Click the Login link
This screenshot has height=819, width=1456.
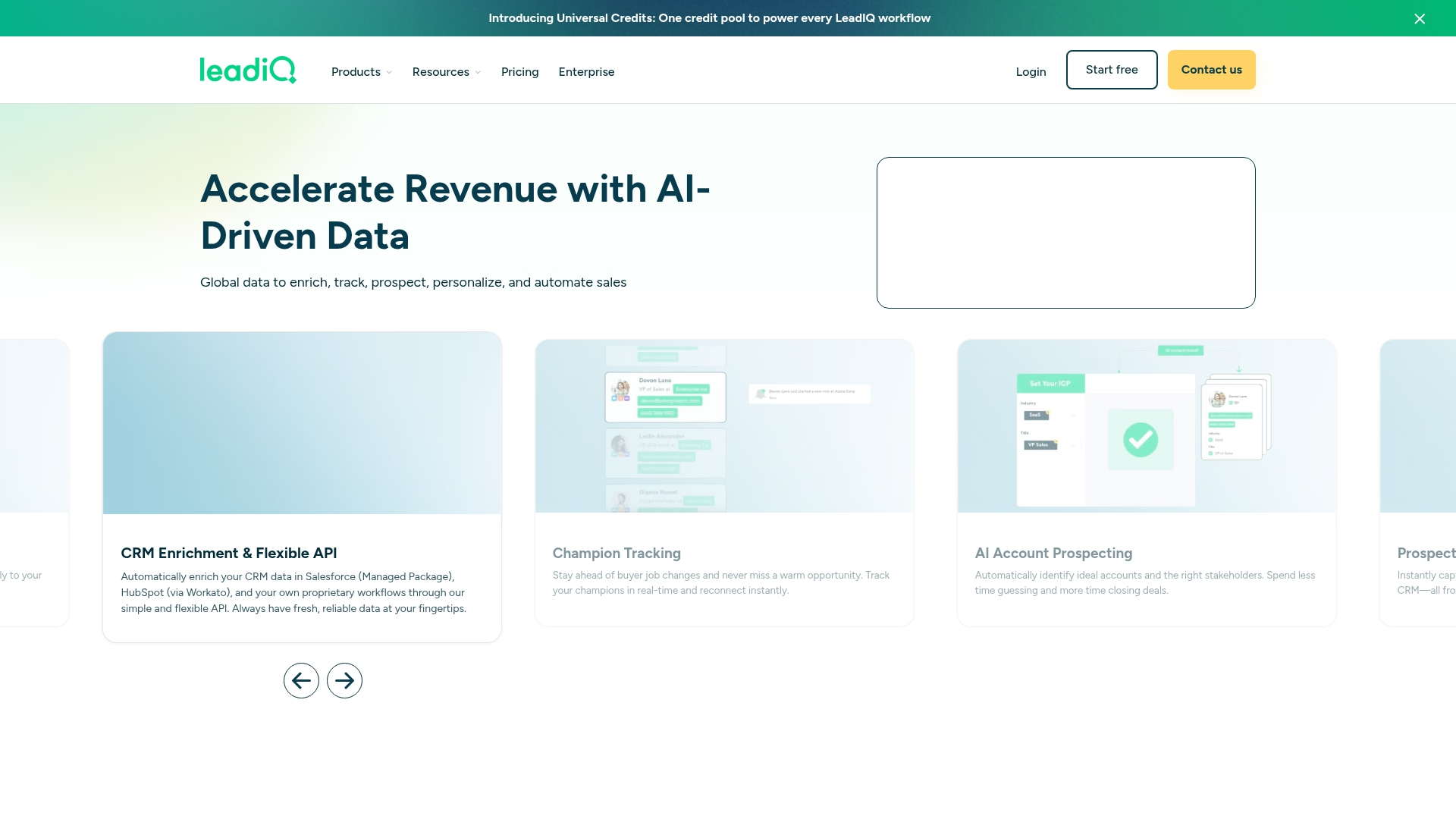pyautogui.click(x=1031, y=72)
